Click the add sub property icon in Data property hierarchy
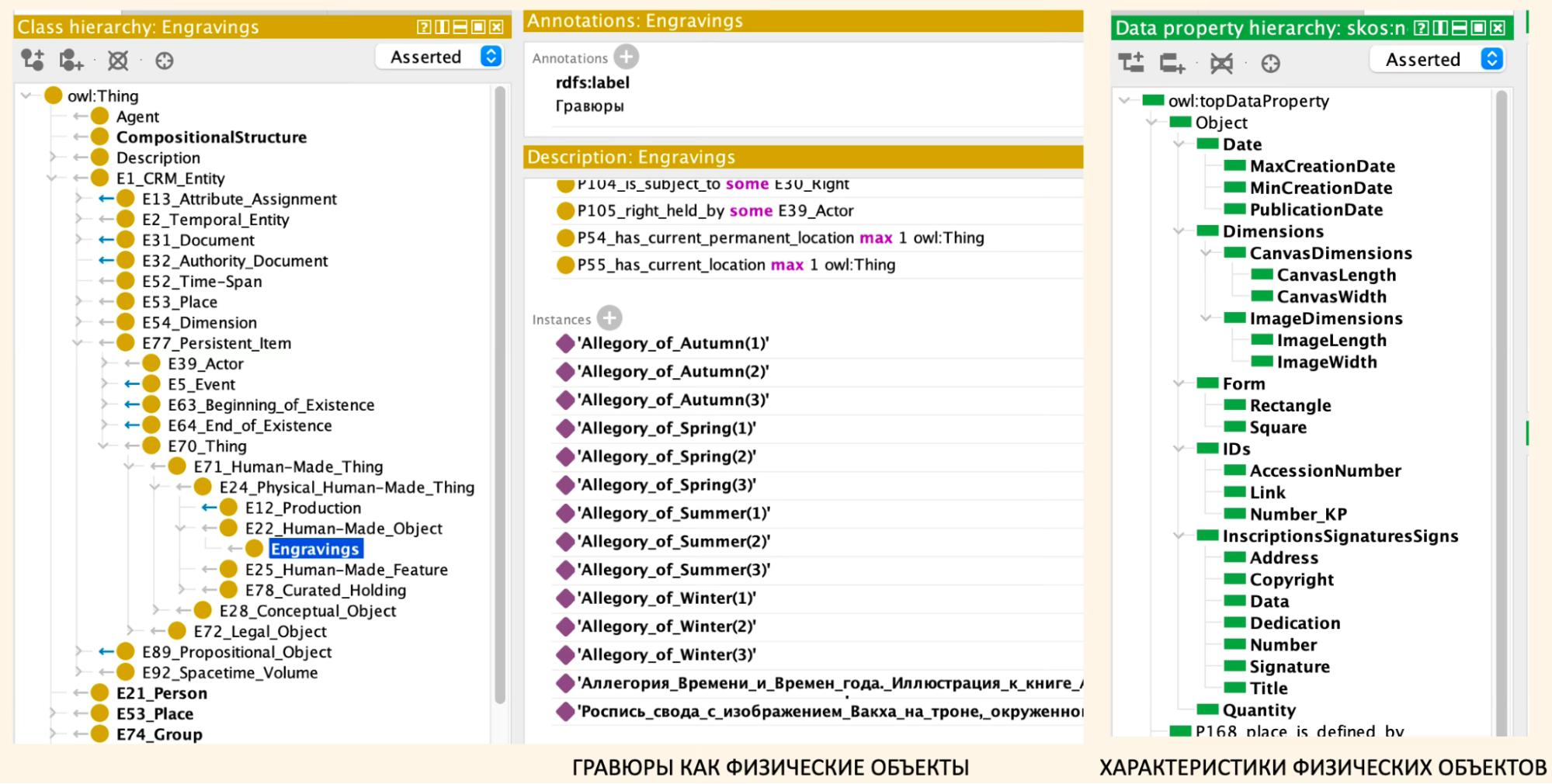 pyautogui.click(x=1131, y=63)
